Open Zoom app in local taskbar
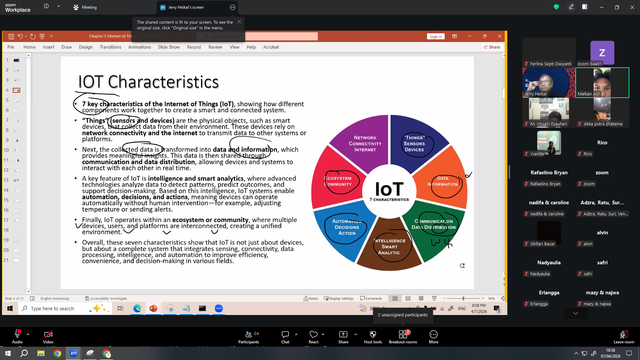640x360 pixels. [73, 353]
